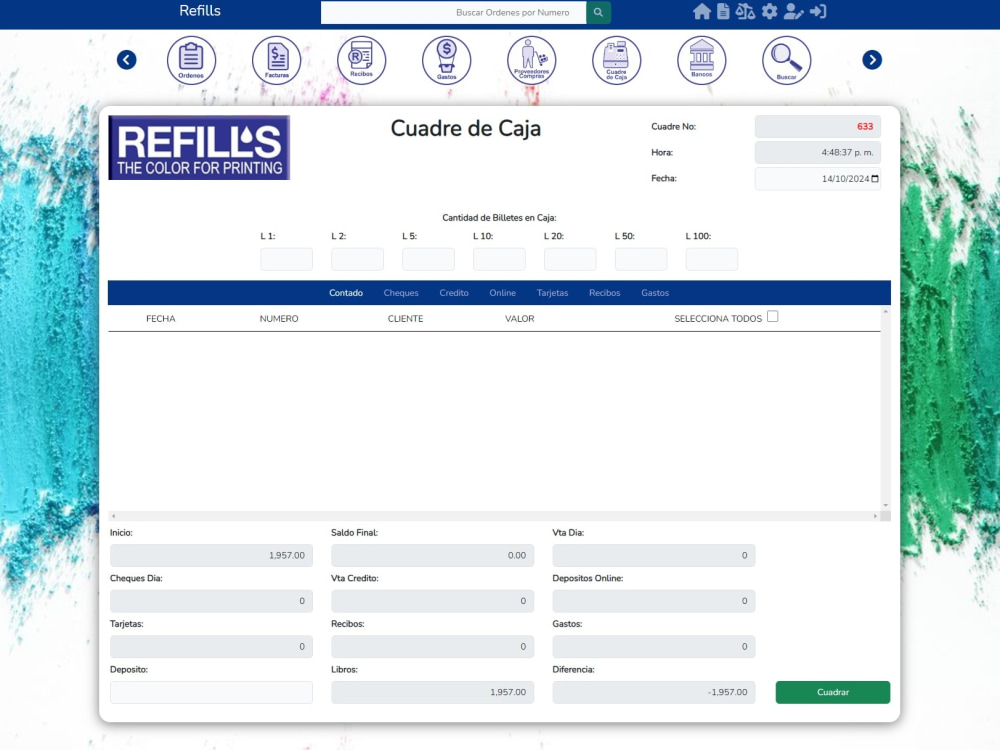Click the Fecha date field
This screenshot has height=750, width=1000.
(818, 179)
